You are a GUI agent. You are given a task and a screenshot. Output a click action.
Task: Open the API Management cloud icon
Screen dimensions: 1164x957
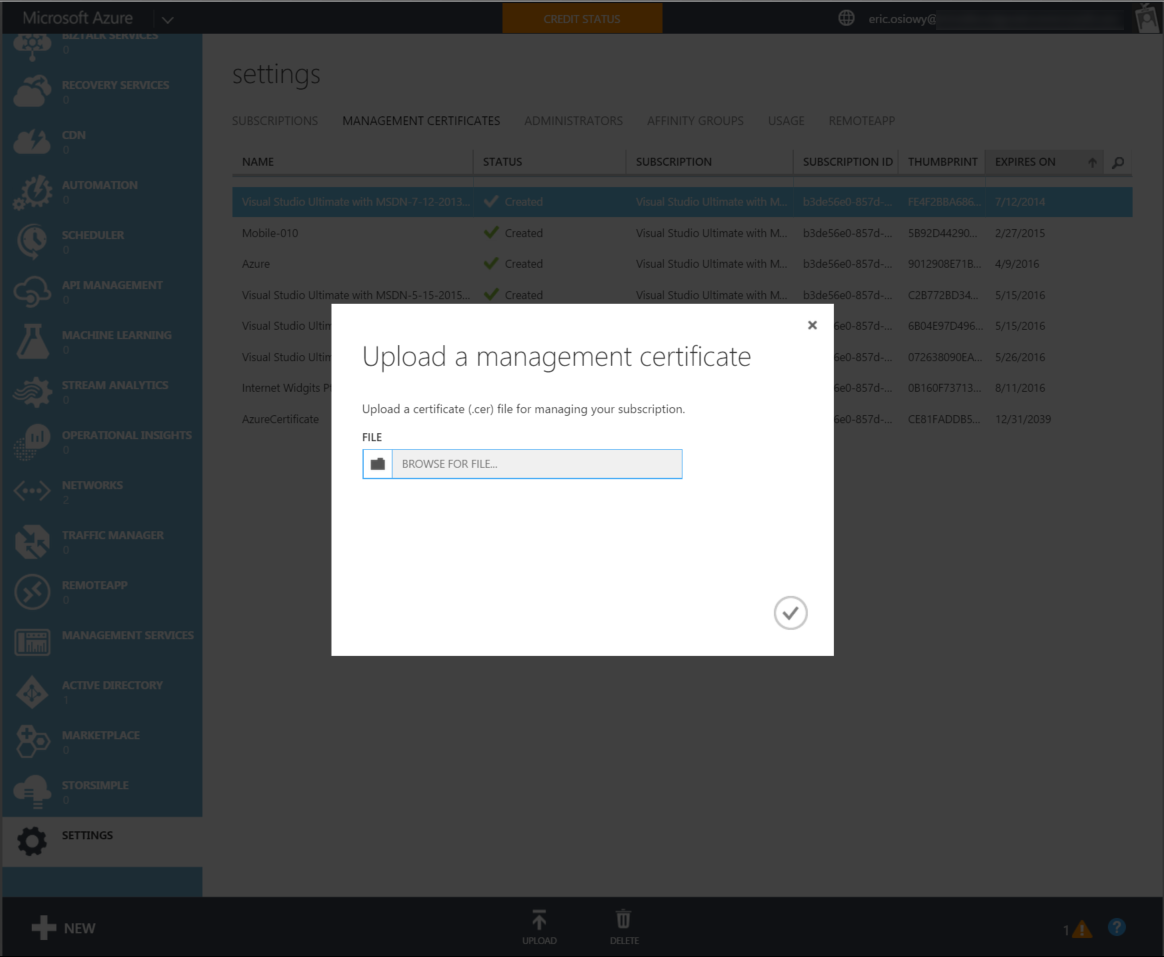point(33,291)
